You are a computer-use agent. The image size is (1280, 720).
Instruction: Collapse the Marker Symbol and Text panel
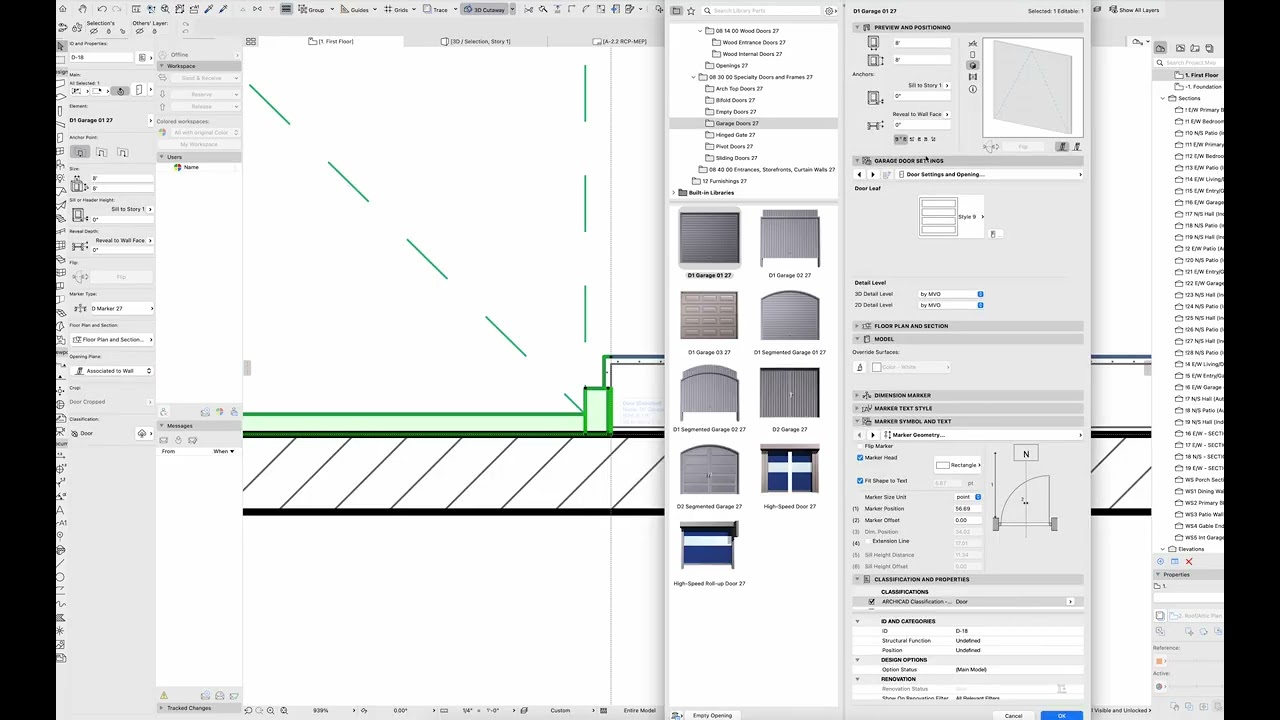pyautogui.click(x=858, y=421)
